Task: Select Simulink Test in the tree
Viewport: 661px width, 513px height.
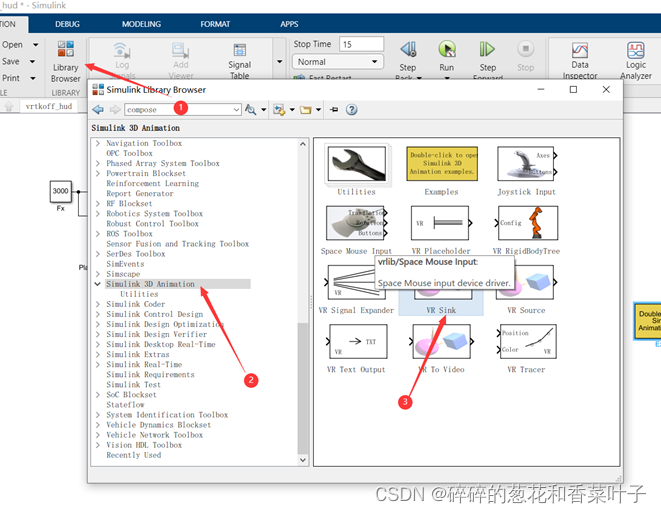Action: [134, 385]
